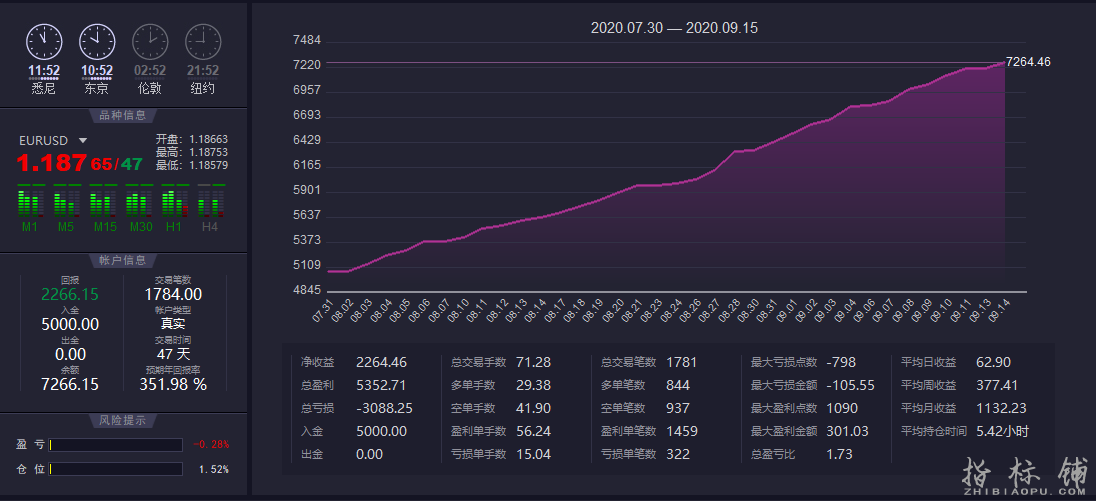
Task: Click the New York (纽约) clock icon
Action: pyautogui.click(x=203, y=41)
